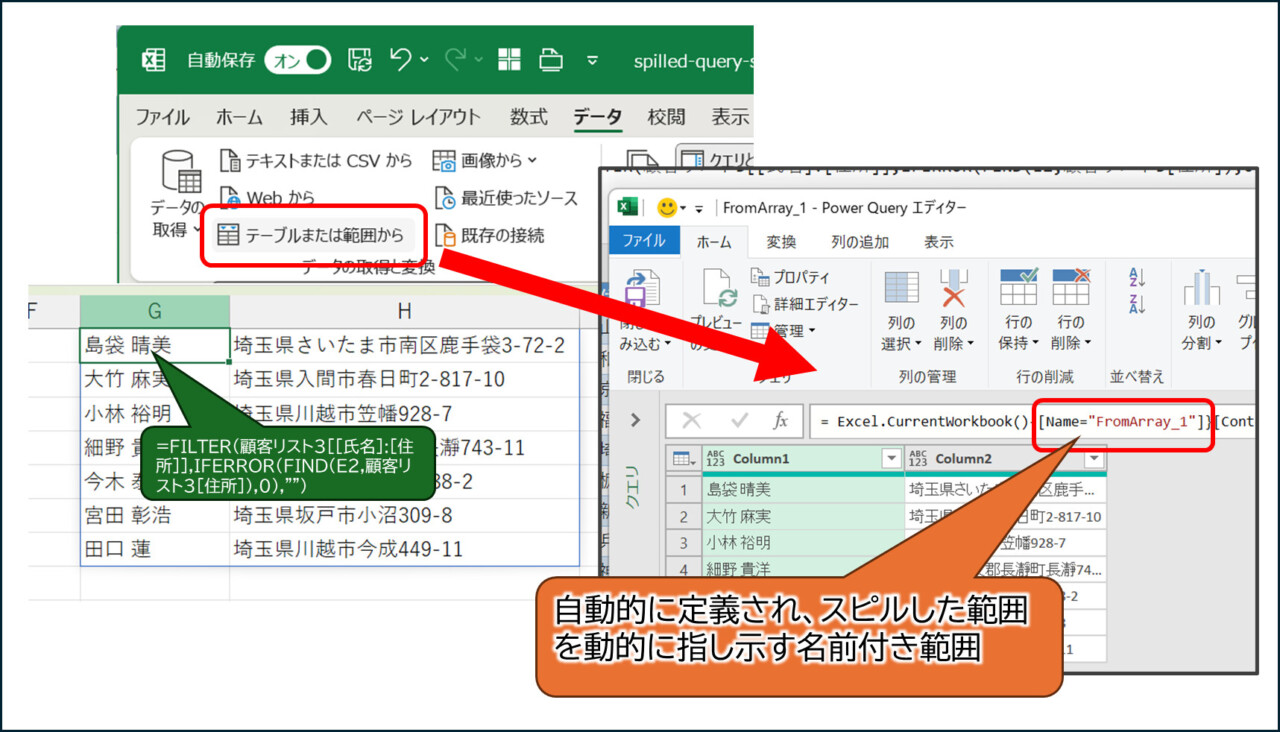The width and height of the screenshot is (1280, 732).
Task: Switch to the 挿入 tab in Excel
Action: pos(308,117)
